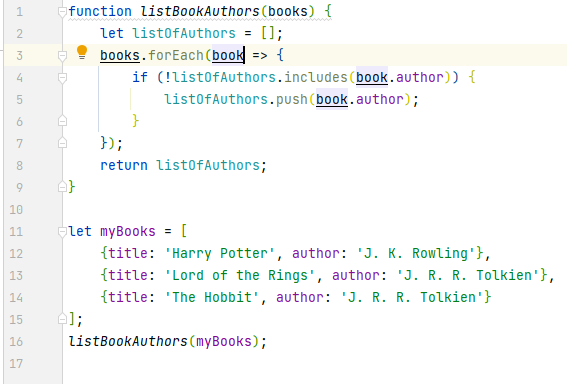
Task: Click the 'let' keyword on line 2
Action: click(x=112, y=33)
